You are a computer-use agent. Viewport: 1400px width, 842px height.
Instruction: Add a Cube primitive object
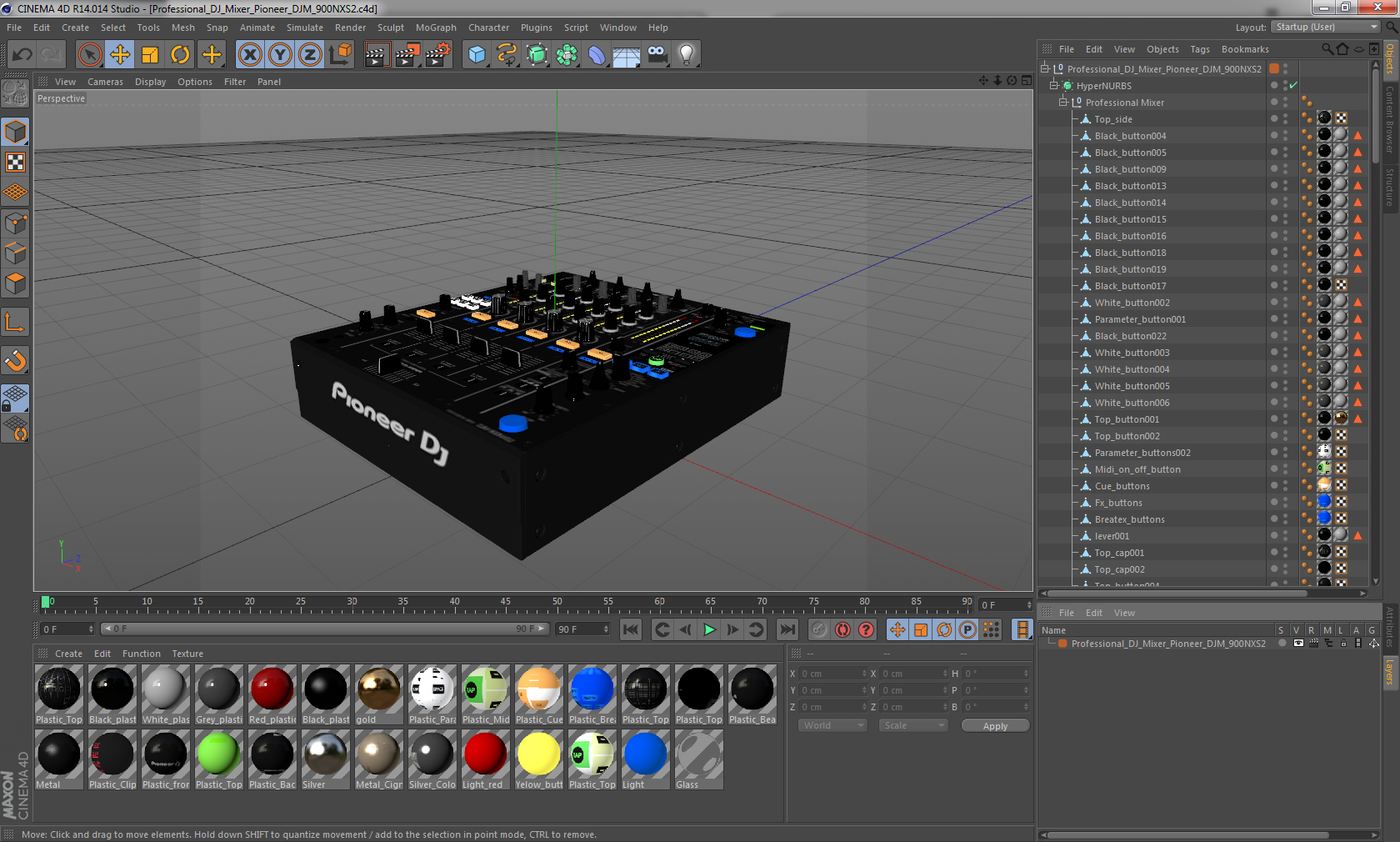click(x=477, y=55)
